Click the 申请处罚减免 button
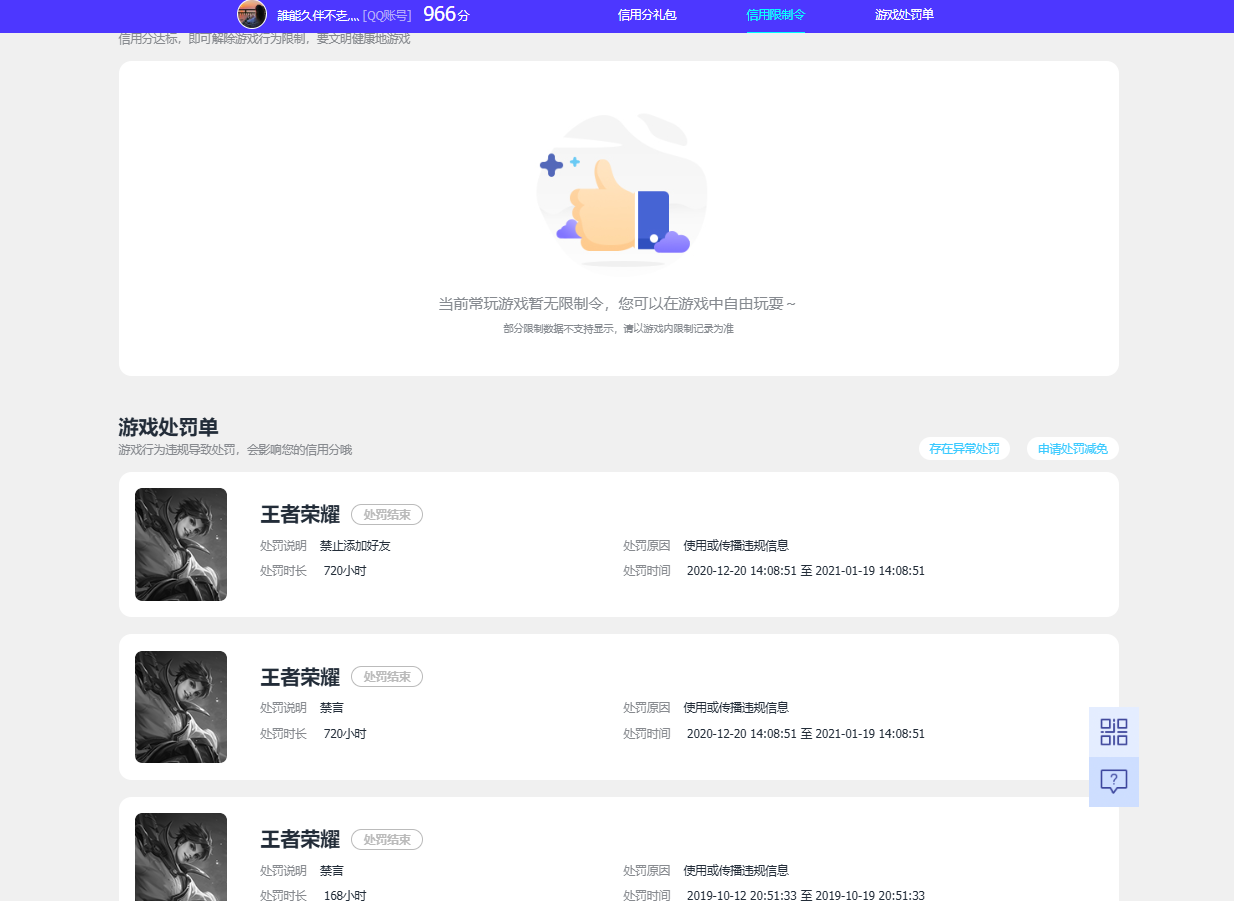 (1072, 448)
